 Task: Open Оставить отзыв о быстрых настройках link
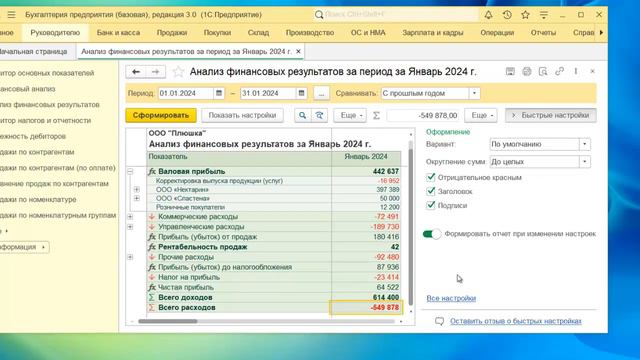click(516, 321)
